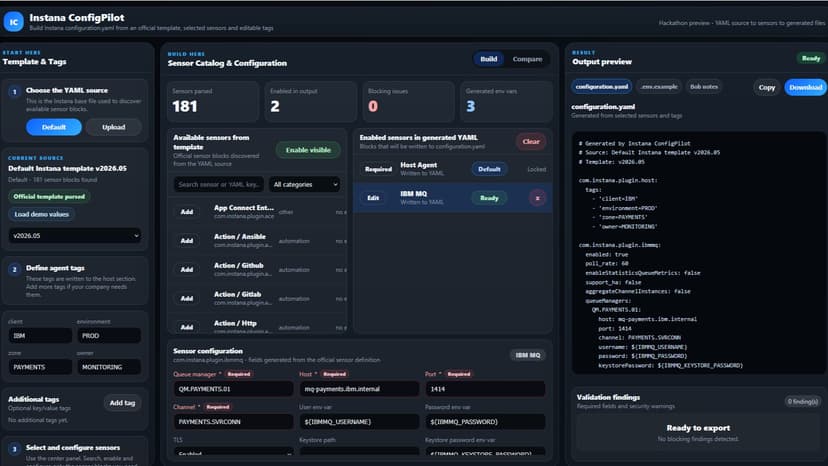828x466 pixels.
Task: Edit the IBM MQ sensor
Action: (x=373, y=198)
